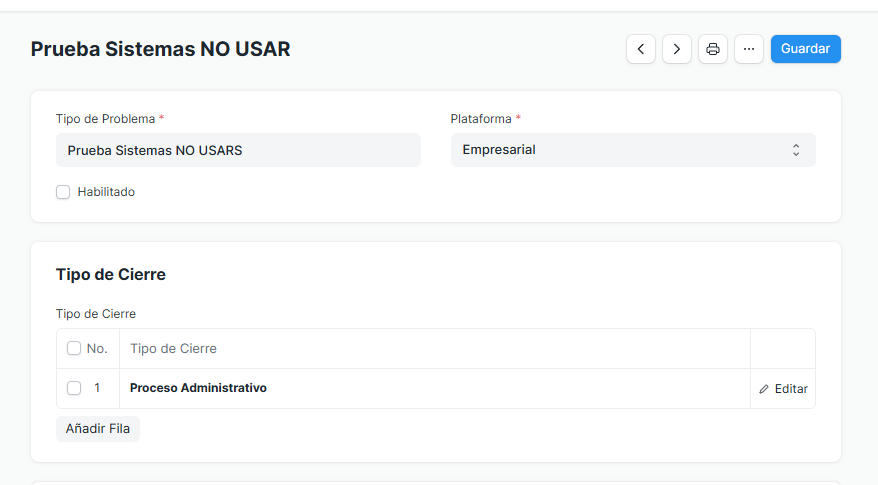
Task: Select all rows checkbox in table header
Action: point(74,349)
